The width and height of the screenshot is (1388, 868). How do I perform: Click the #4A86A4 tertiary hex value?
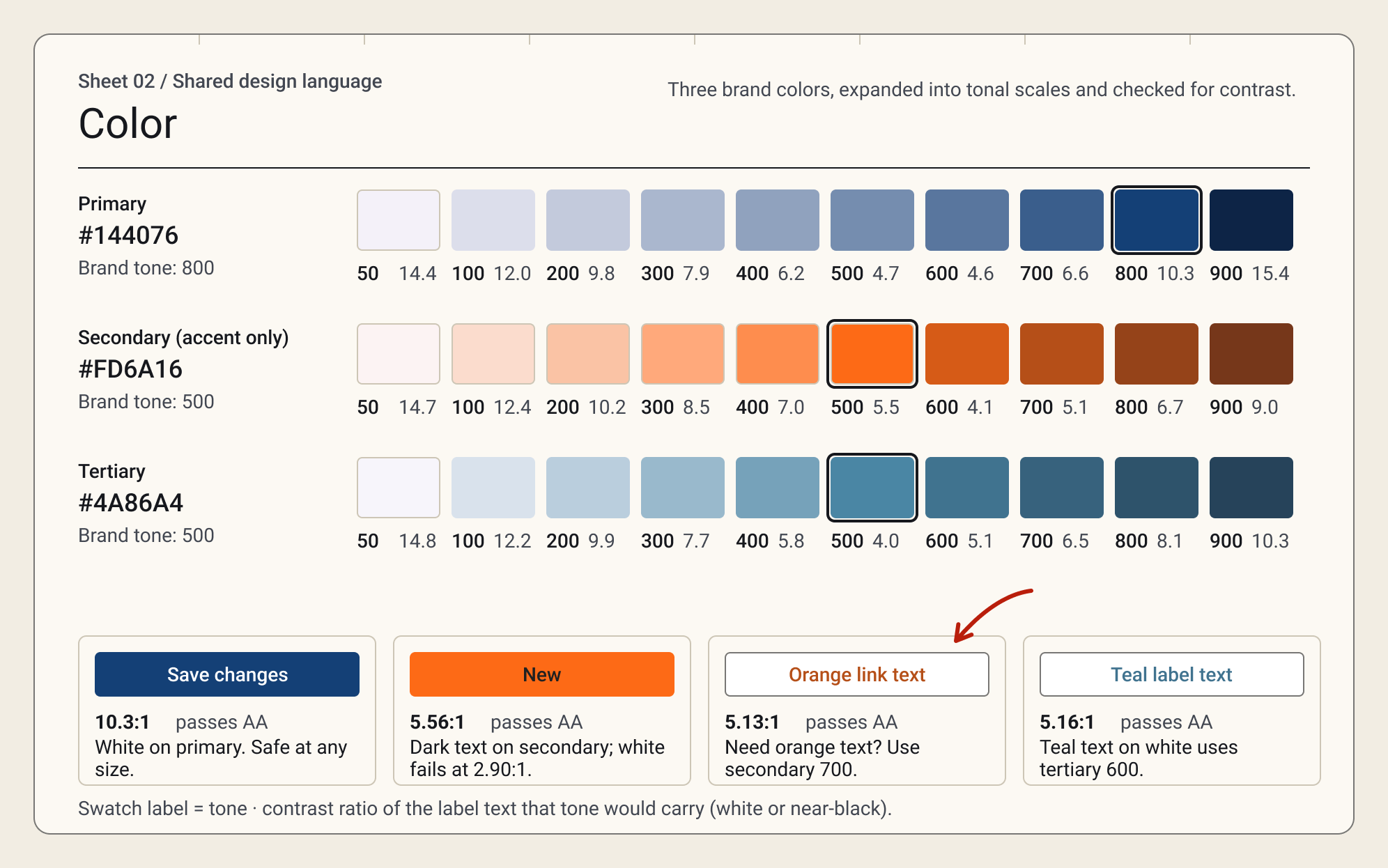point(131,503)
